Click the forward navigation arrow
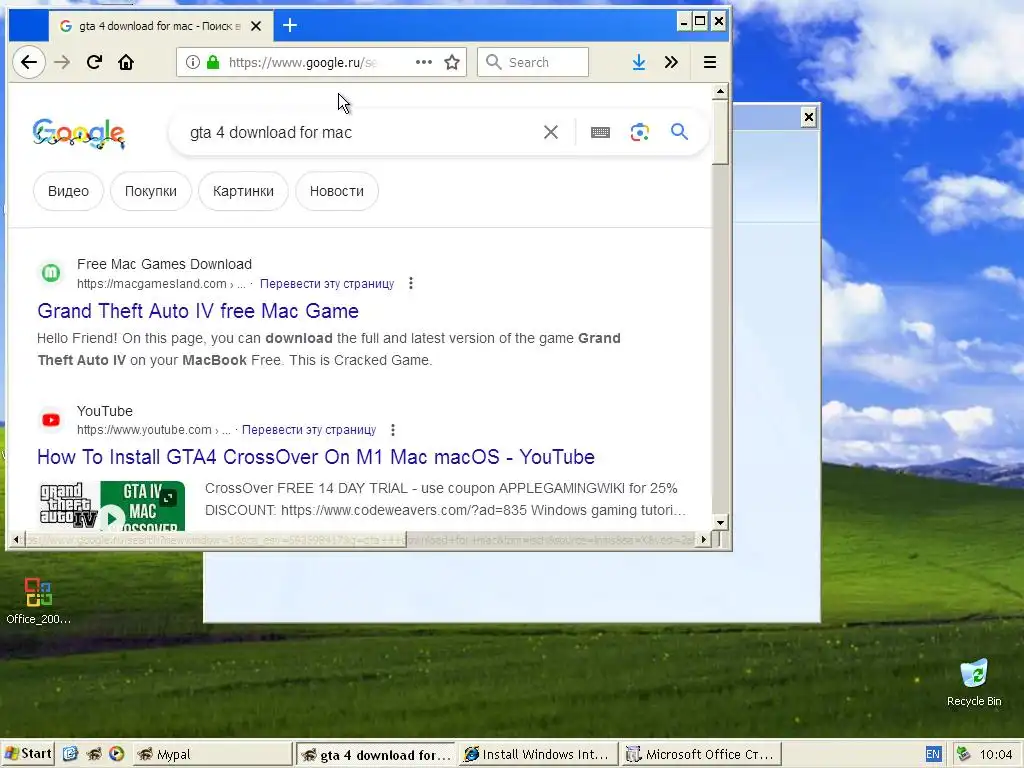This screenshot has height=768, width=1024. tap(62, 62)
